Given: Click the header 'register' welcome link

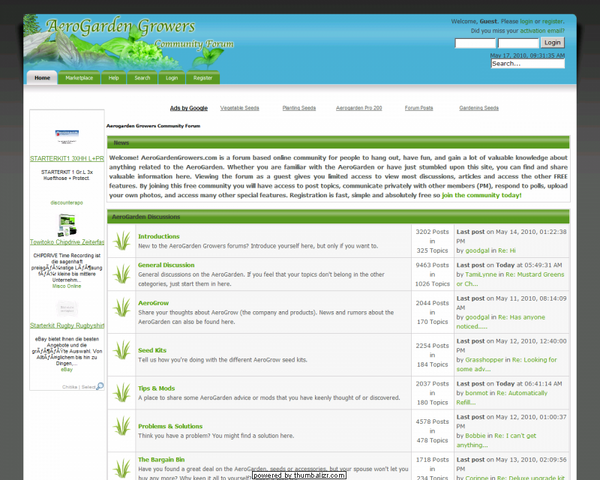Looking at the screenshot, I should coord(552,21).
